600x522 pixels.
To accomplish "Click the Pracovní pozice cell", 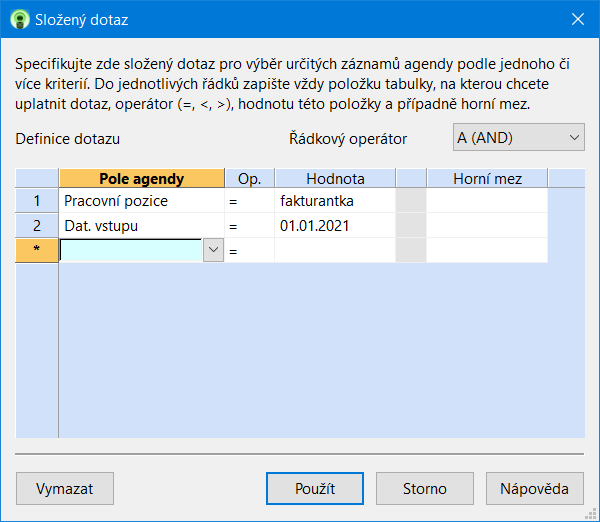I will (x=142, y=201).
